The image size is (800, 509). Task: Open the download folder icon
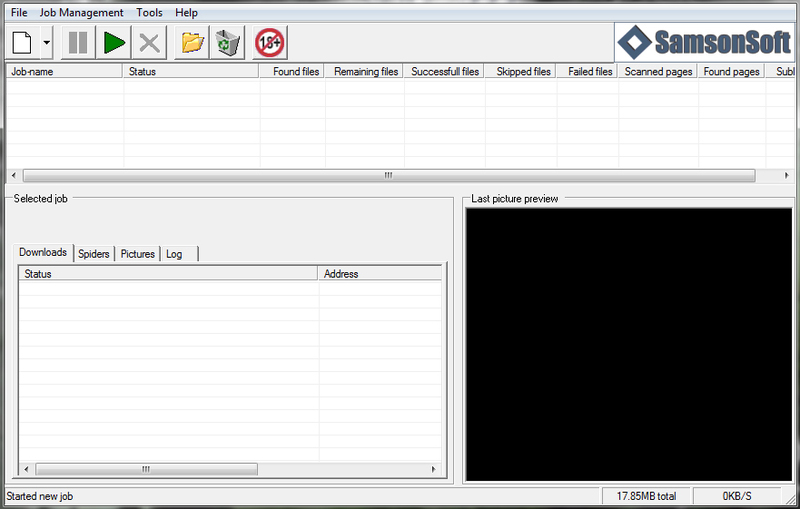(x=192, y=43)
